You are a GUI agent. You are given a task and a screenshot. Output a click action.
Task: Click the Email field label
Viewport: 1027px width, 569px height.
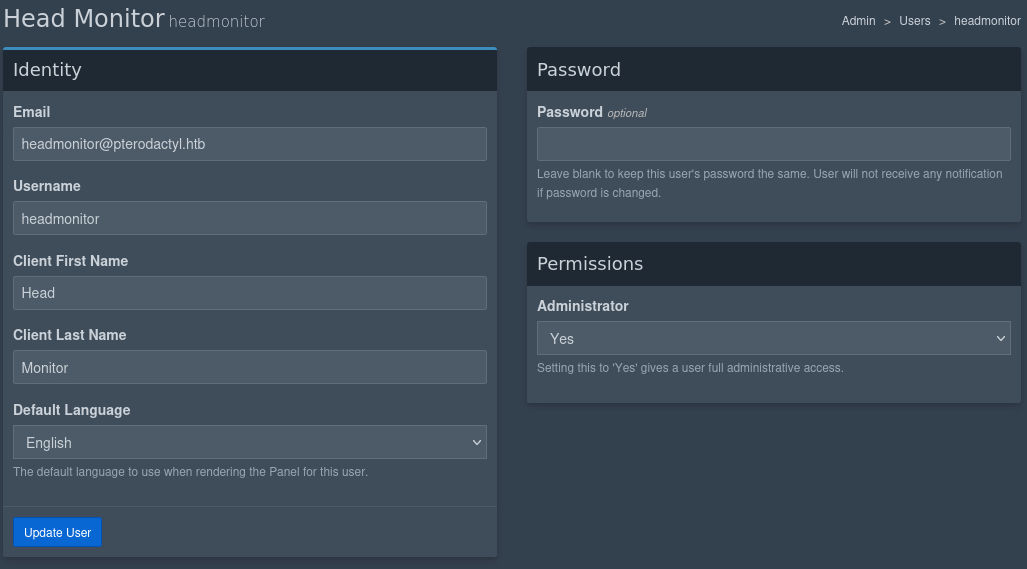coord(32,112)
